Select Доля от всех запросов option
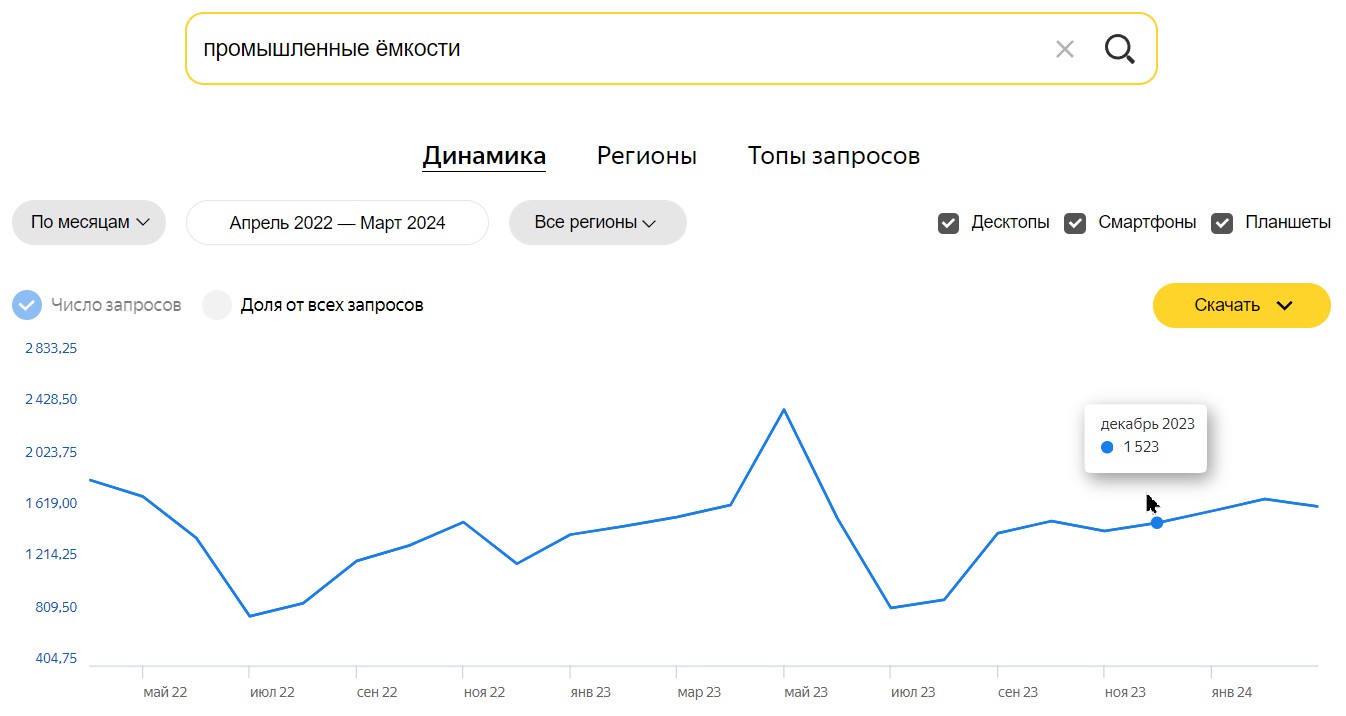This screenshot has width=1346, height=716. [x=217, y=305]
